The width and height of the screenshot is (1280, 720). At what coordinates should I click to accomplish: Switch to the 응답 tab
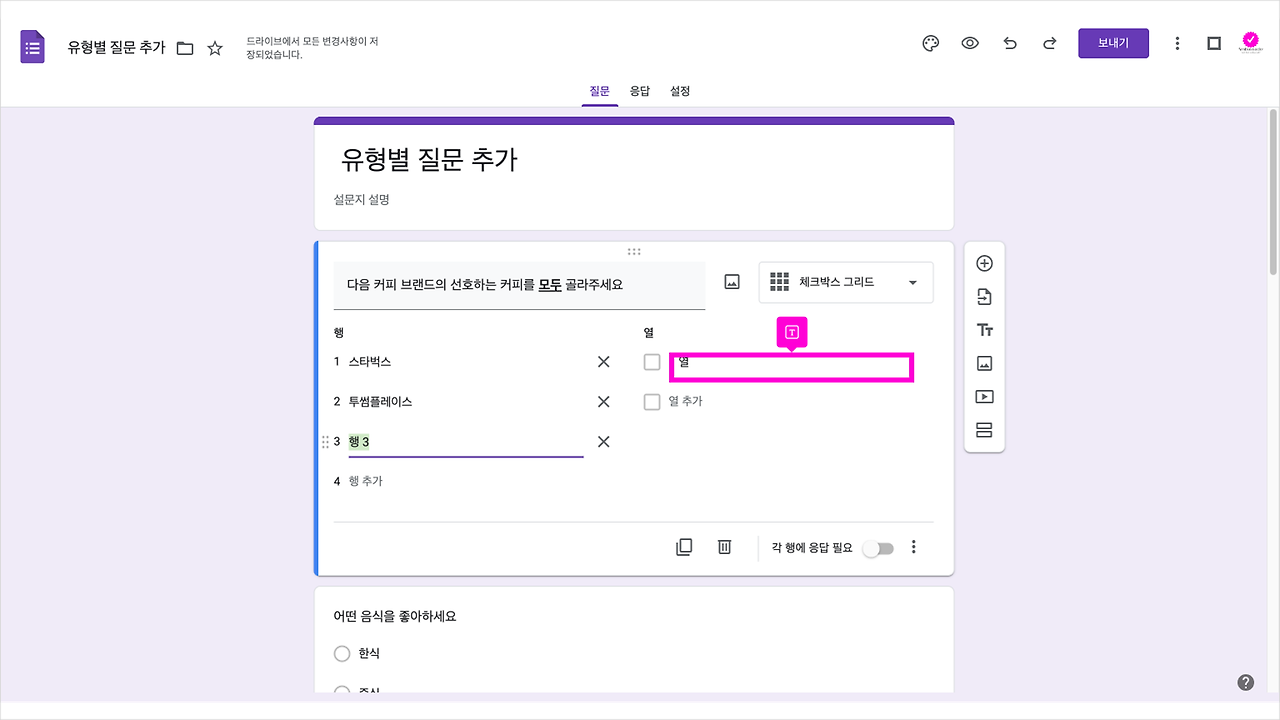pyautogui.click(x=640, y=90)
